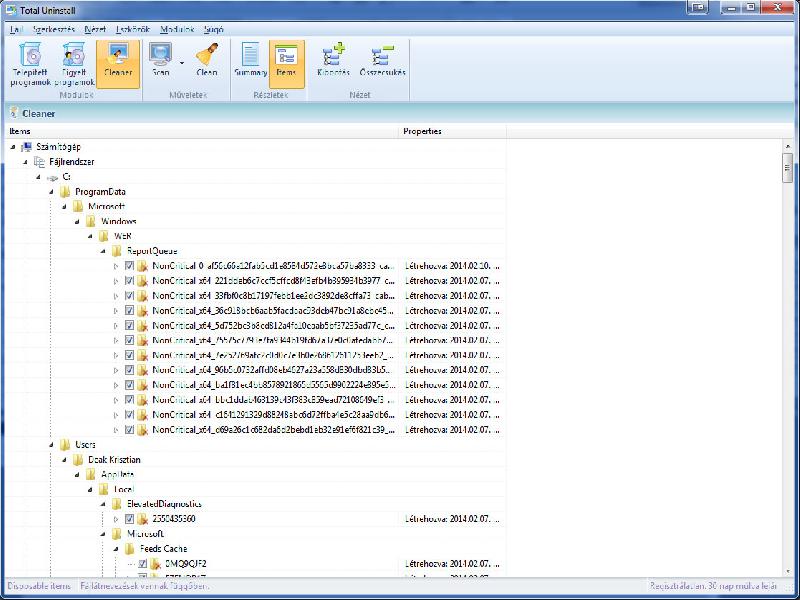Click the ProgramData folder icon

point(65,192)
